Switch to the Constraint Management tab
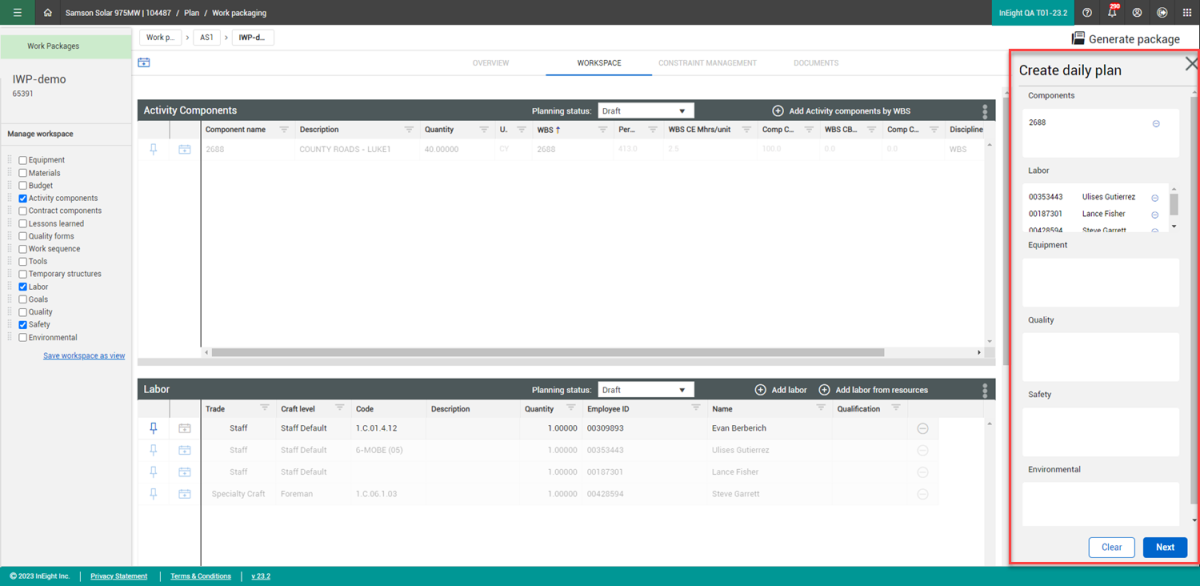 (x=707, y=63)
